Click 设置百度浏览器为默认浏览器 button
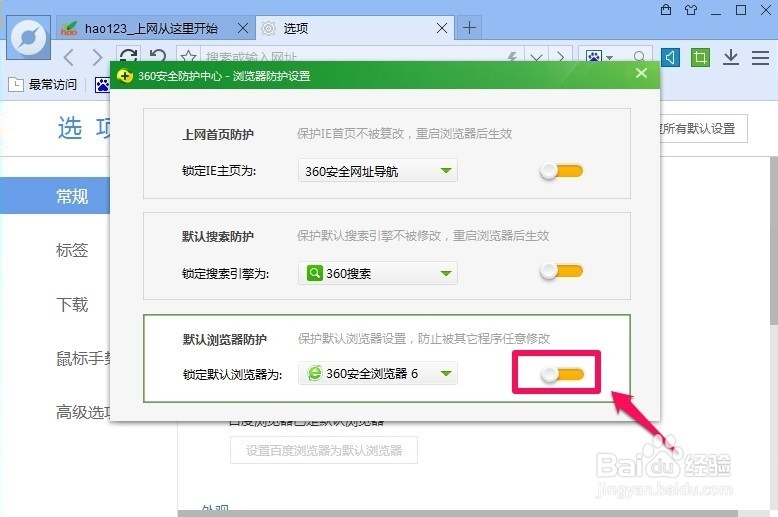 324,450
